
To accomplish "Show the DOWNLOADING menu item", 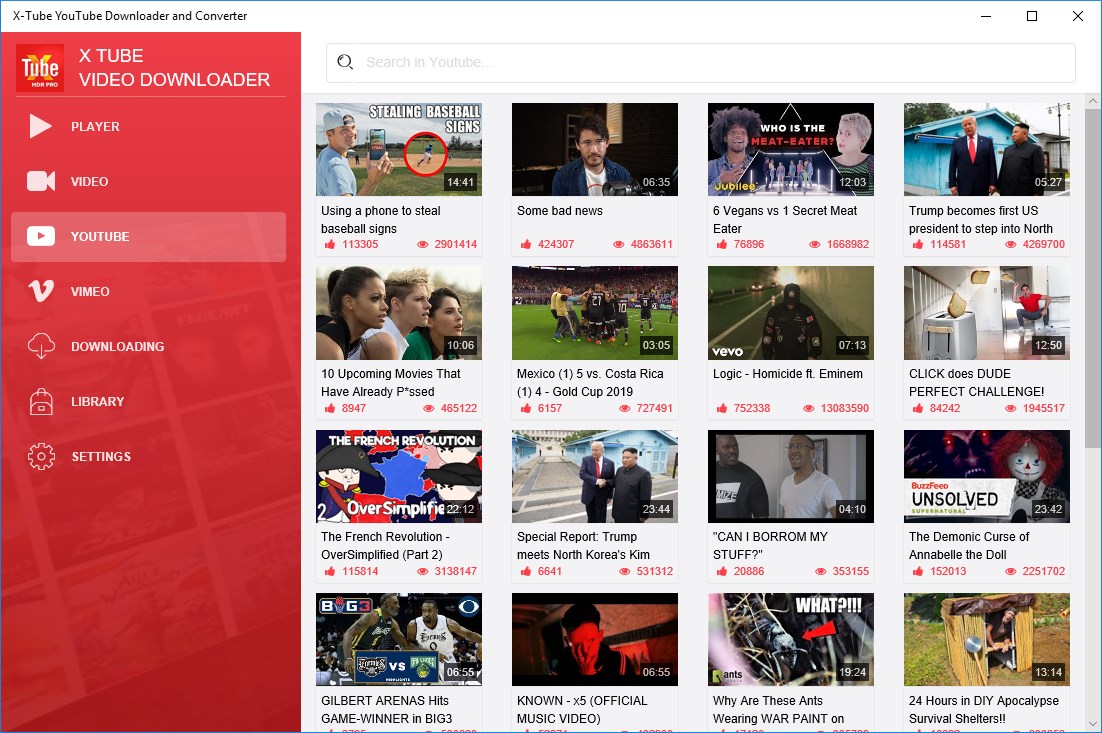I will tap(148, 346).
